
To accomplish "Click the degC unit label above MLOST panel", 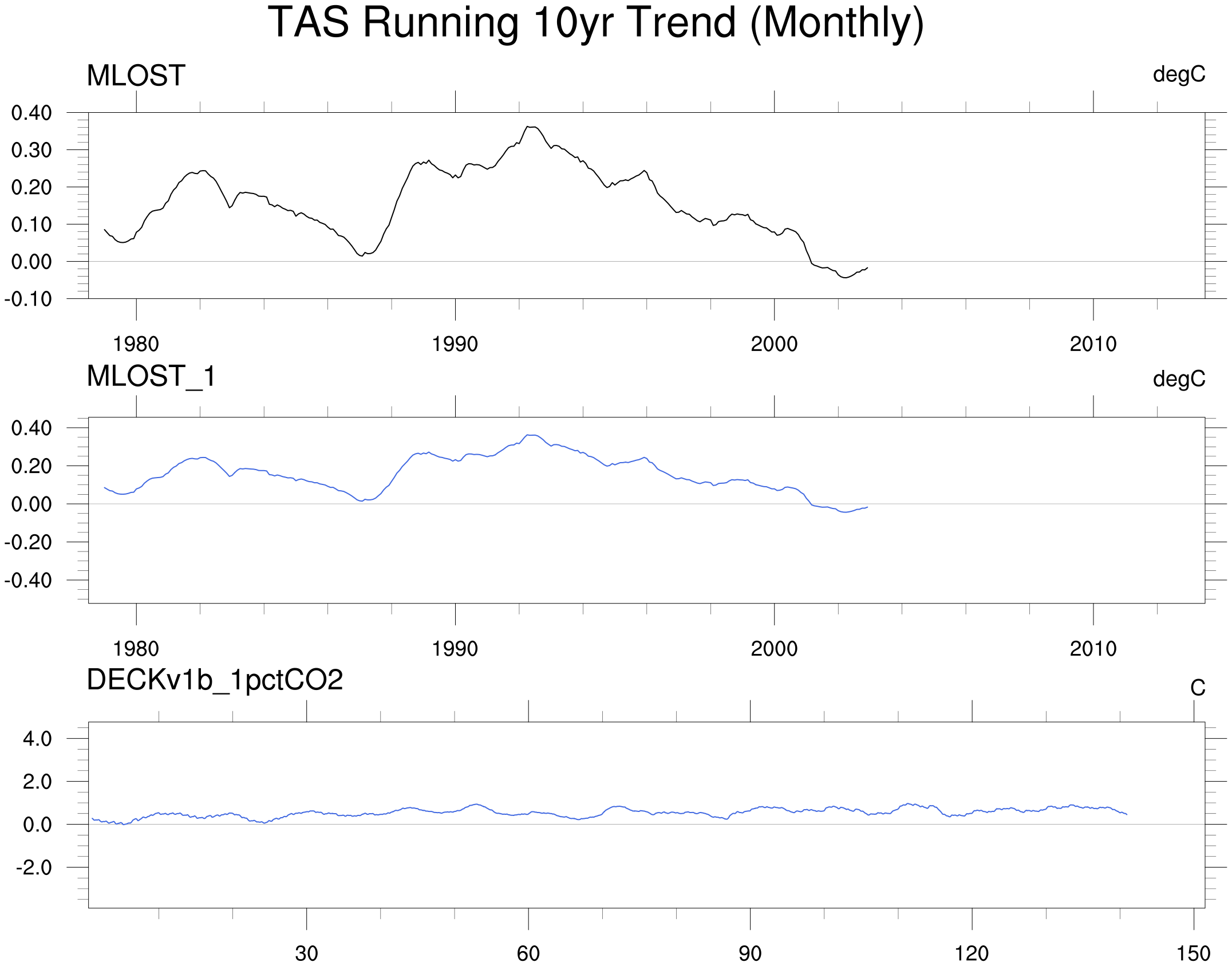I will [x=1179, y=74].
